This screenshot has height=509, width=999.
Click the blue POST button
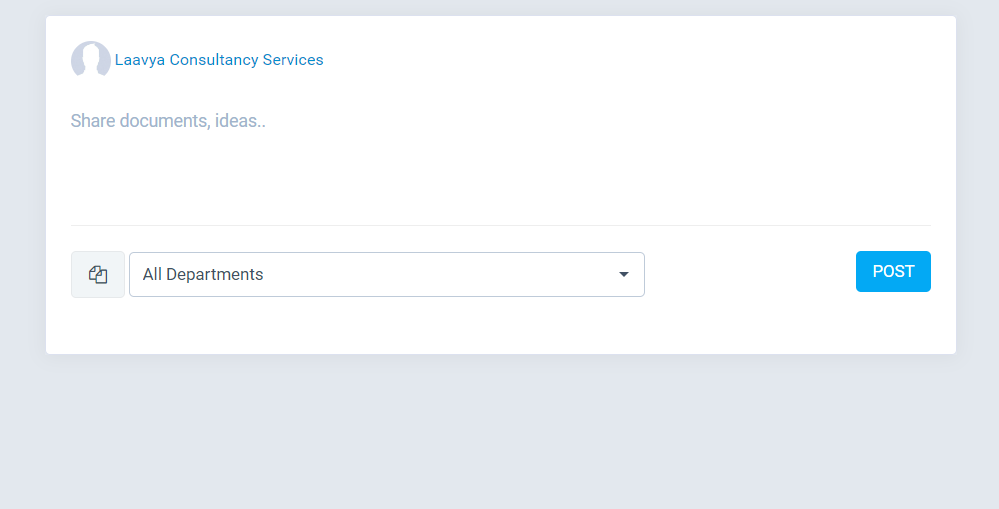click(x=893, y=271)
